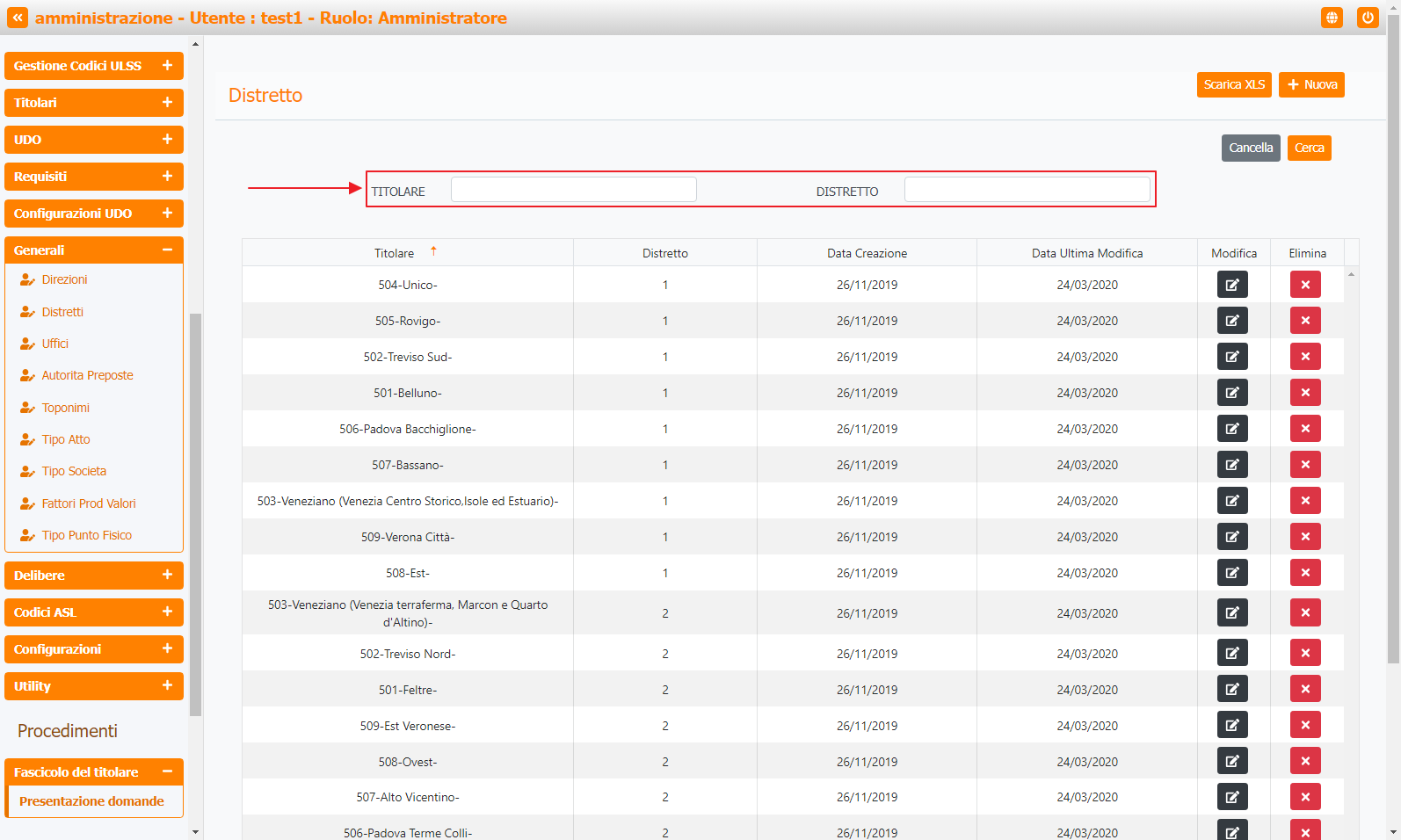This screenshot has height=840, width=1401.
Task: Click the Cerca search button
Action: [1309, 148]
